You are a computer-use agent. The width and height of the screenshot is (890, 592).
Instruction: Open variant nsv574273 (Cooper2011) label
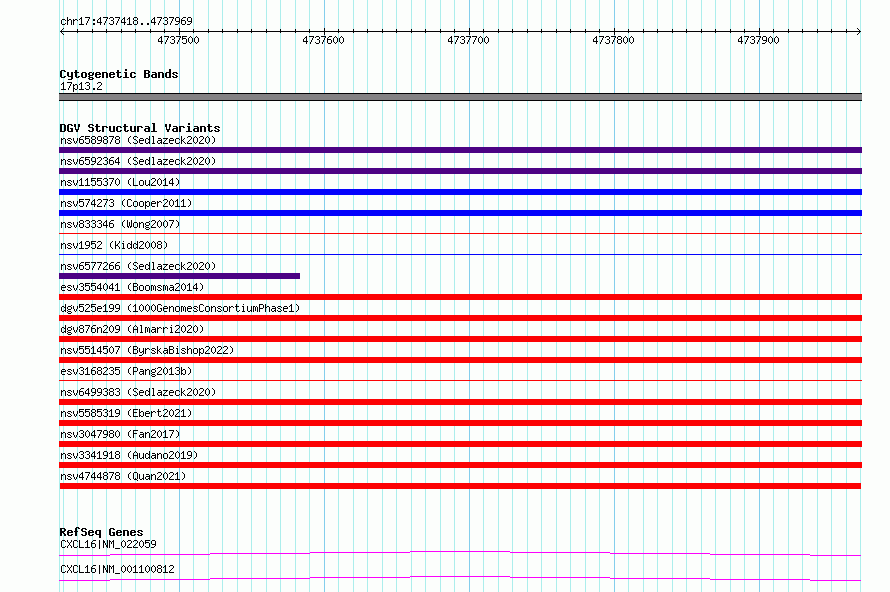(126, 203)
